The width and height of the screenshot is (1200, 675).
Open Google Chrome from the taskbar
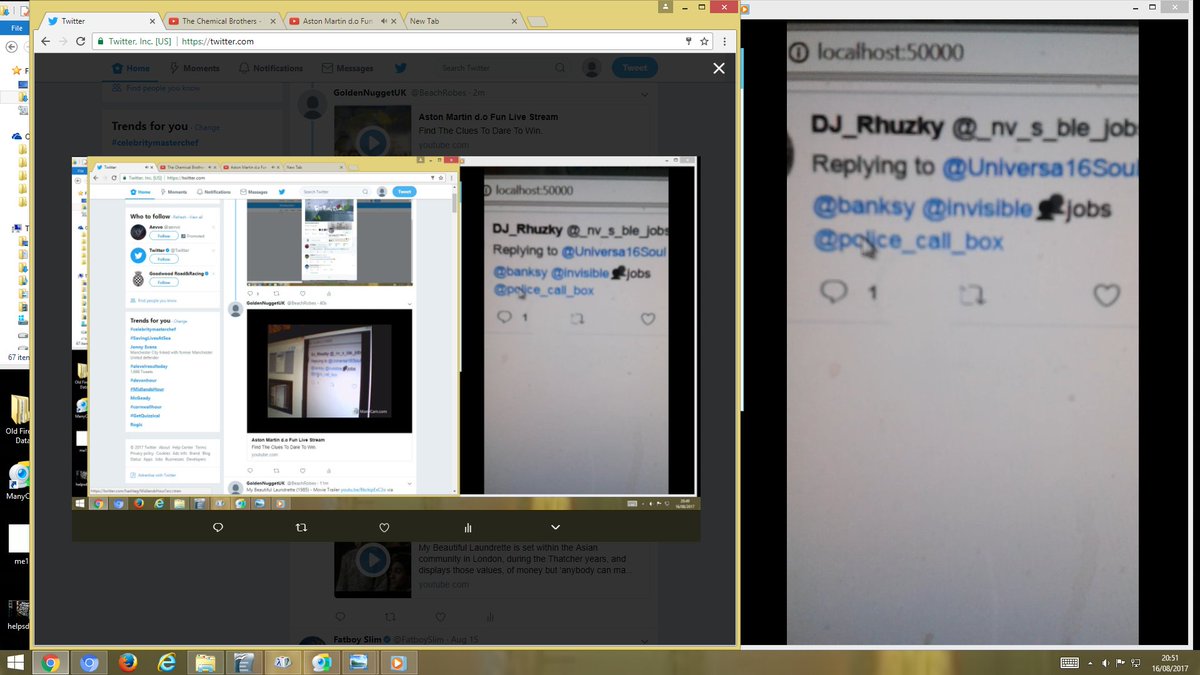(50, 662)
